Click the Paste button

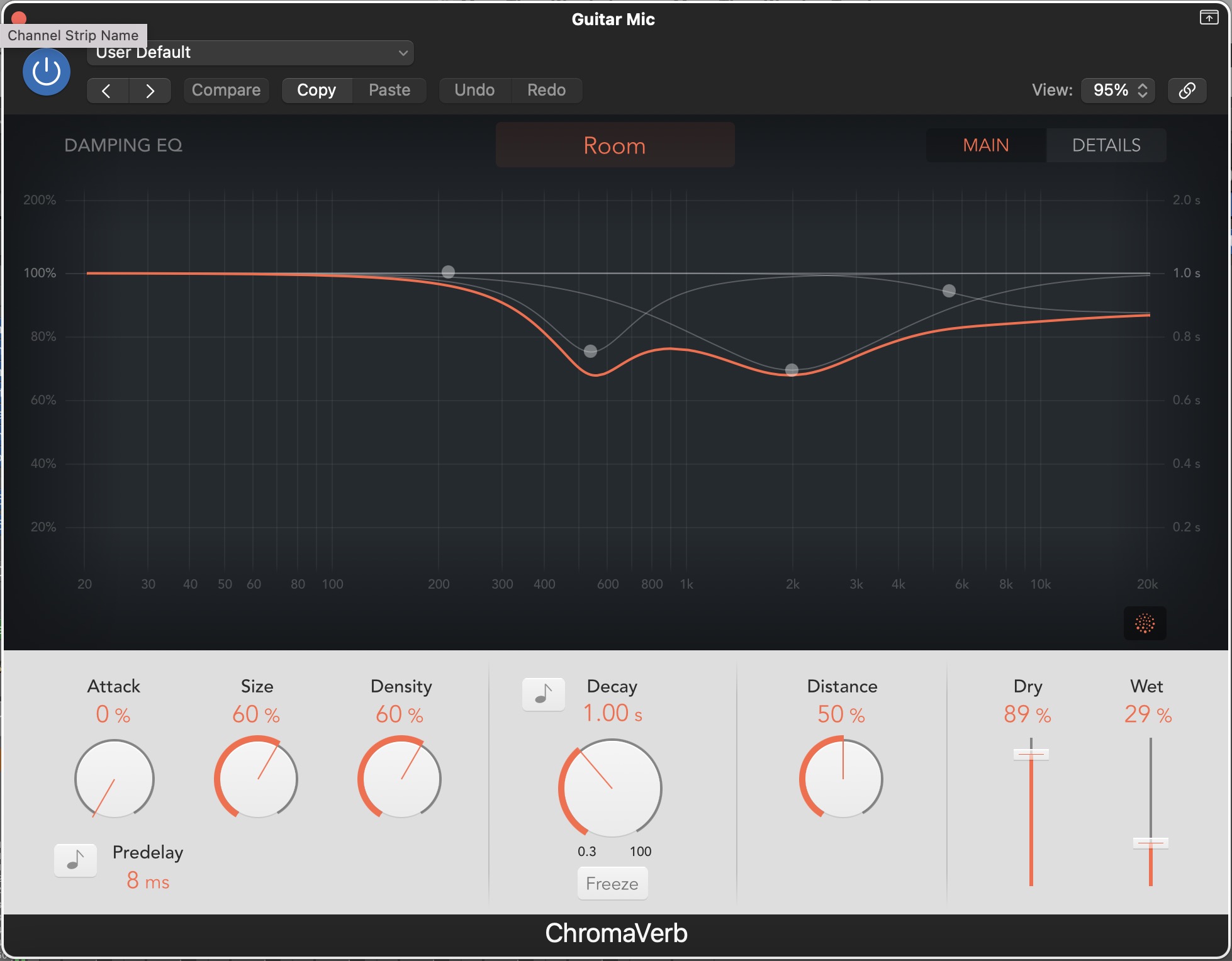[389, 91]
